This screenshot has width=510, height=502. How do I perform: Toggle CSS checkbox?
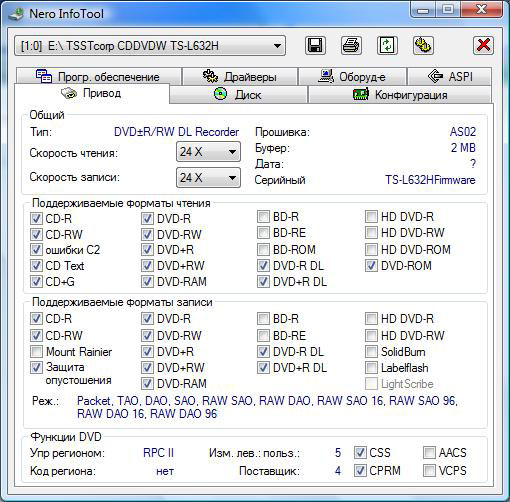[360, 452]
